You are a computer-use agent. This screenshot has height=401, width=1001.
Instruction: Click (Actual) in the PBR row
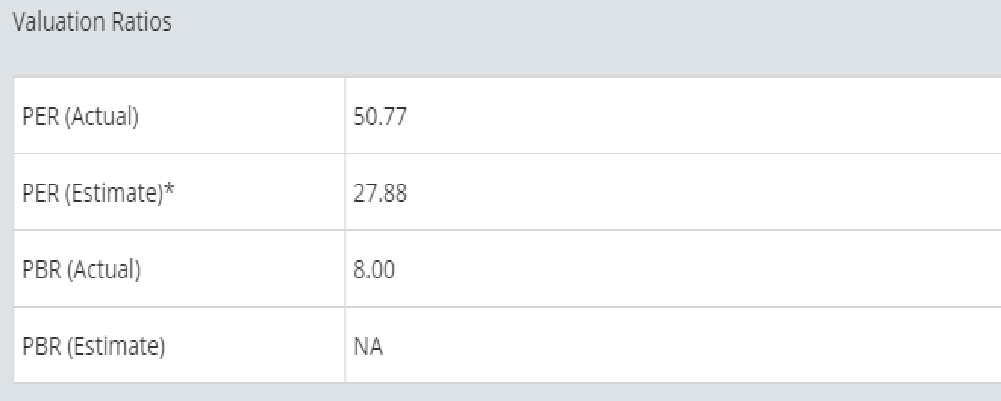100,269
